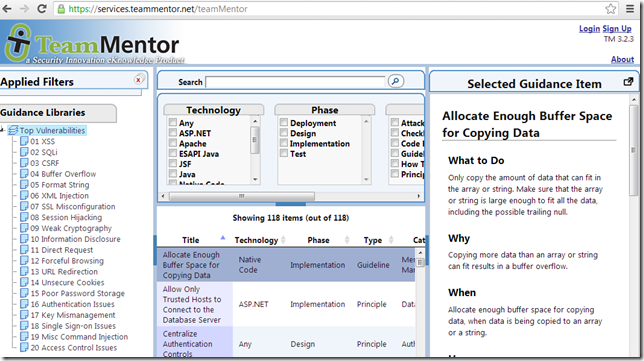Open the selected guidance item in a new window
This screenshot has height=361, width=644.
(628, 82)
